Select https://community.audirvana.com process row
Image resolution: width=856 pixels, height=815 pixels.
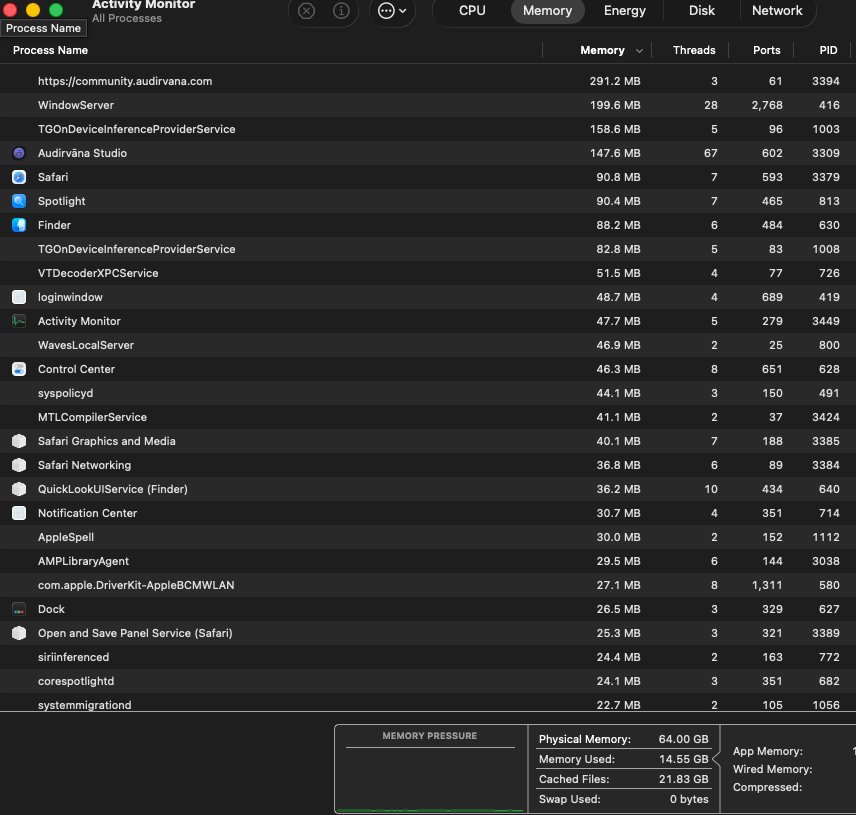[428, 81]
